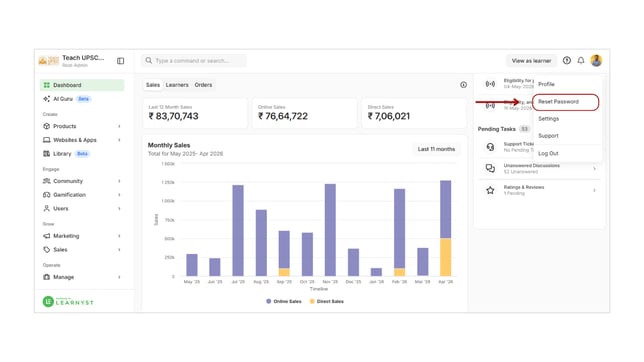Click the Unanswered Discussions chat icon
The width and height of the screenshot is (644, 362).
490,168
